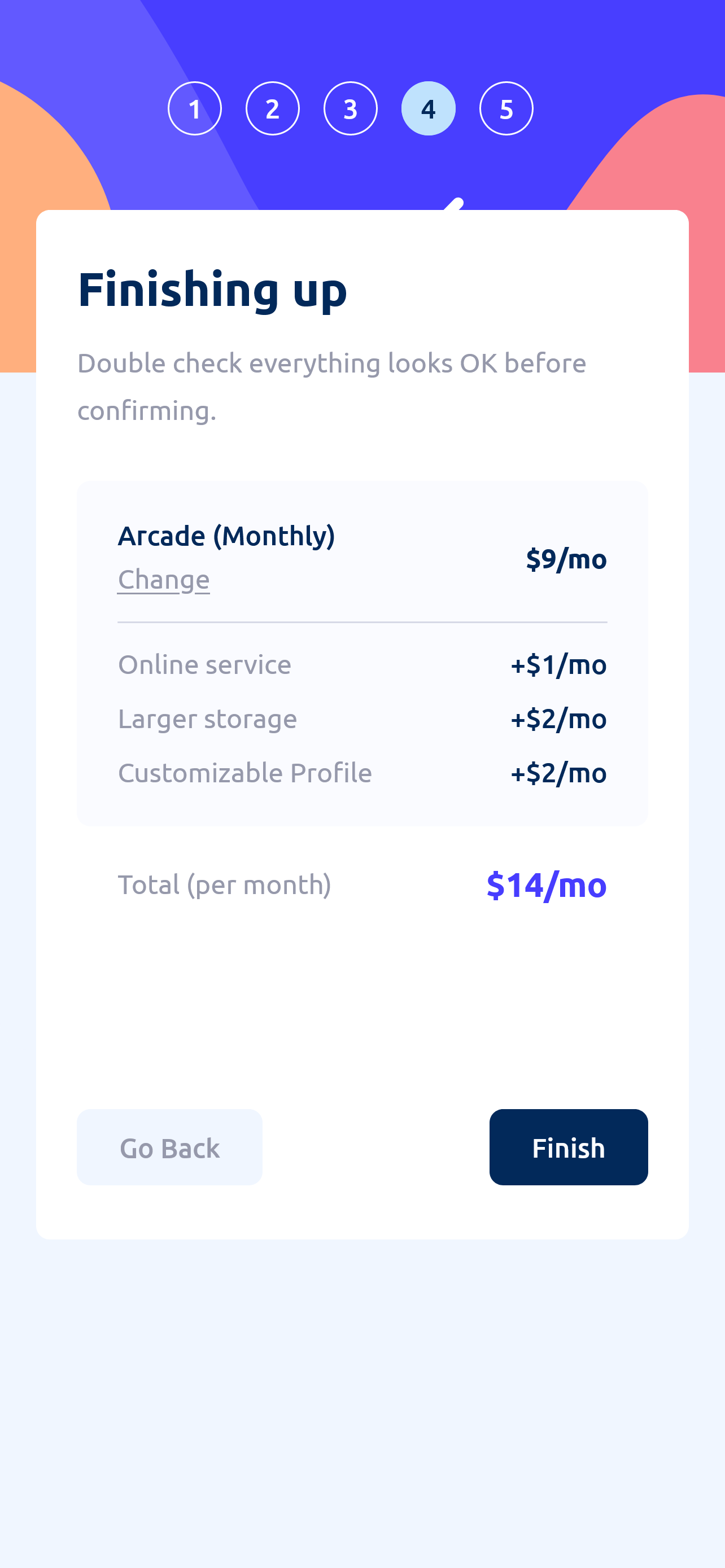The image size is (725, 1568).
Task: Select the Arcade (Monthly) plan title
Action: click(x=226, y=536)
